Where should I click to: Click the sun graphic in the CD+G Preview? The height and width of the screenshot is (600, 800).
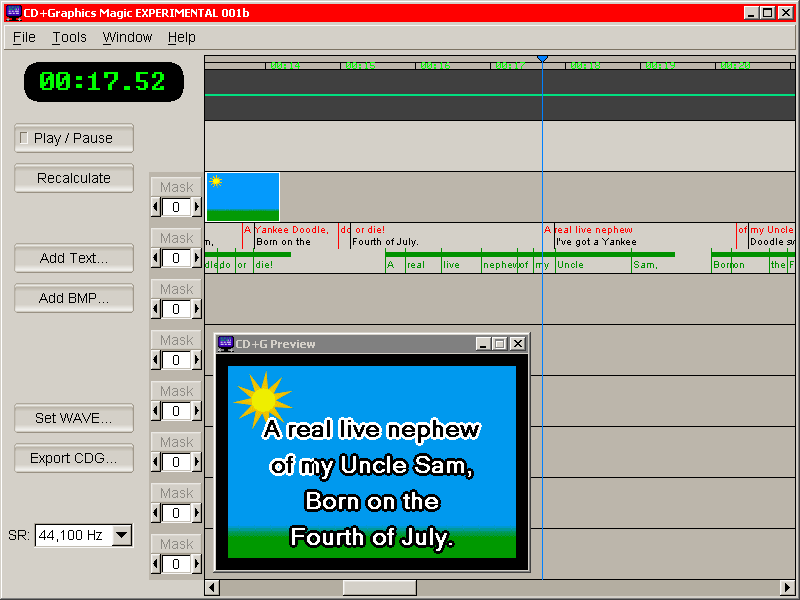point(263,399)
